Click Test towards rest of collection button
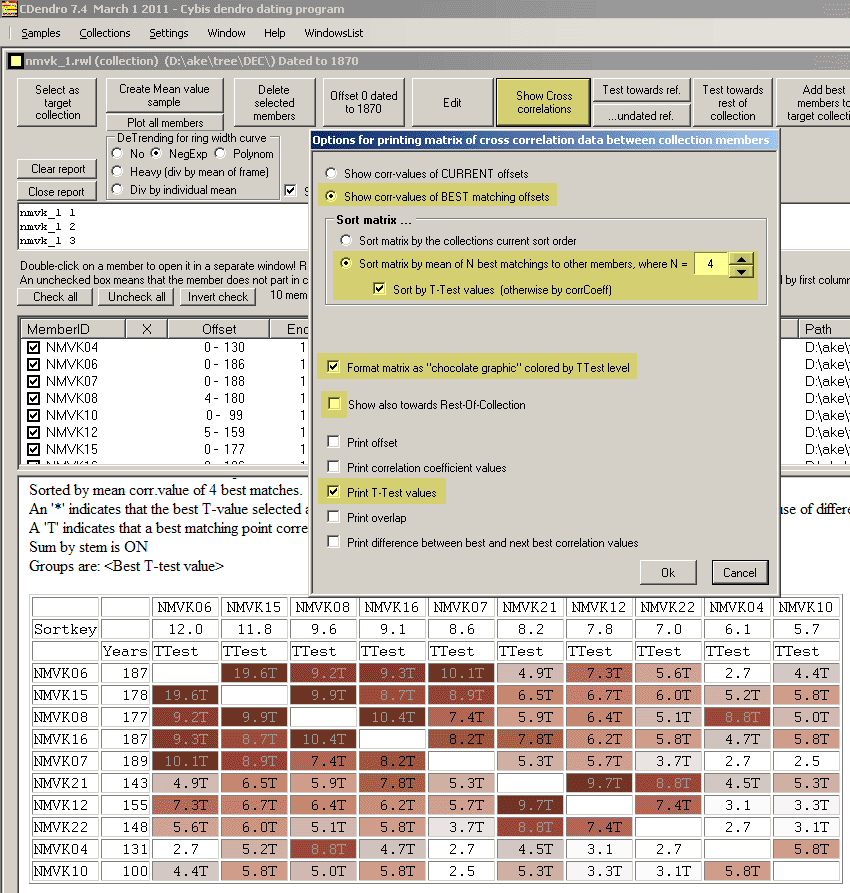The width and height of the screenshot is (850, 893). click(x=733, y=103)
